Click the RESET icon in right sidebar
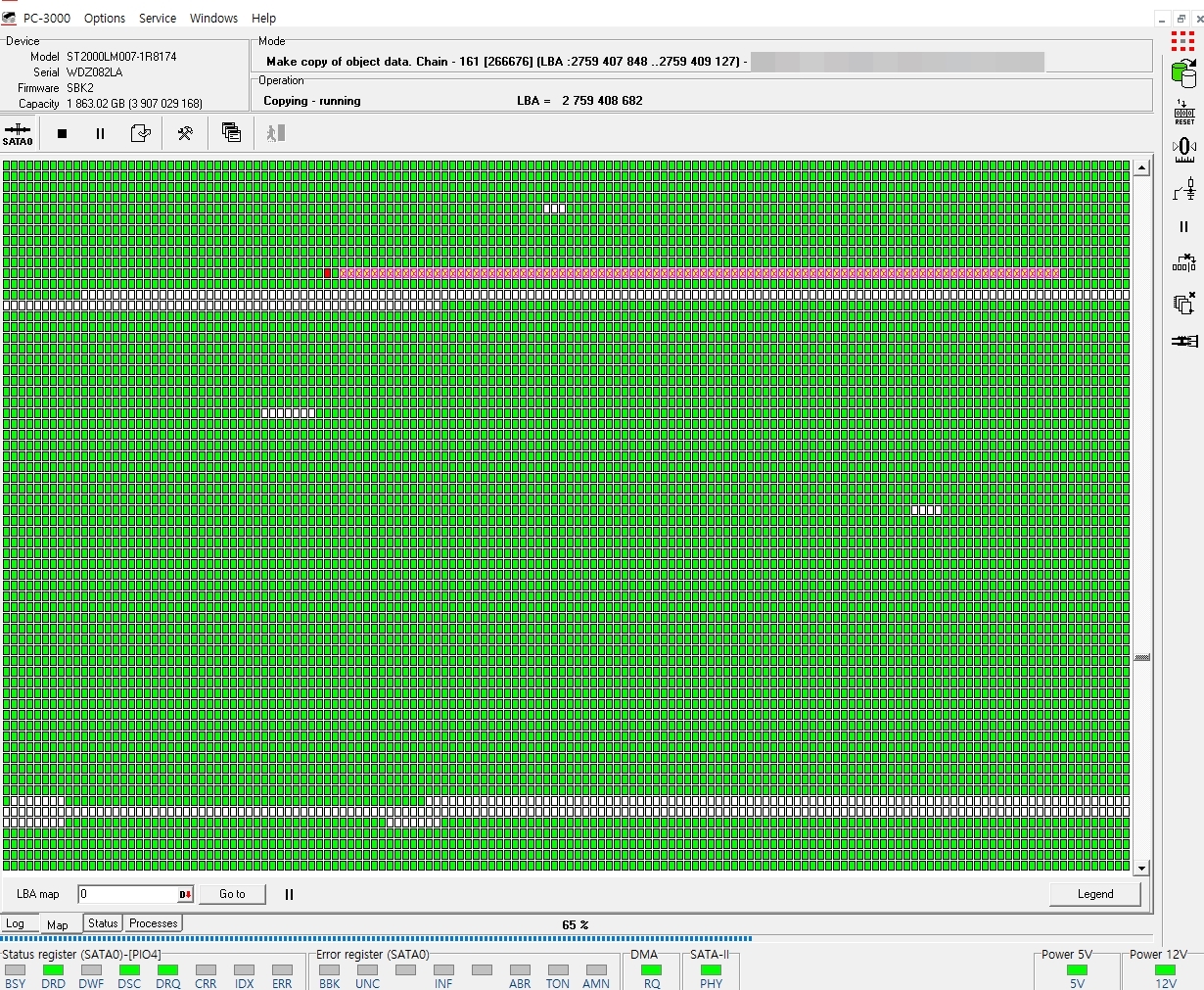Screen dimensions: 1204x990 click(1184, 112)
